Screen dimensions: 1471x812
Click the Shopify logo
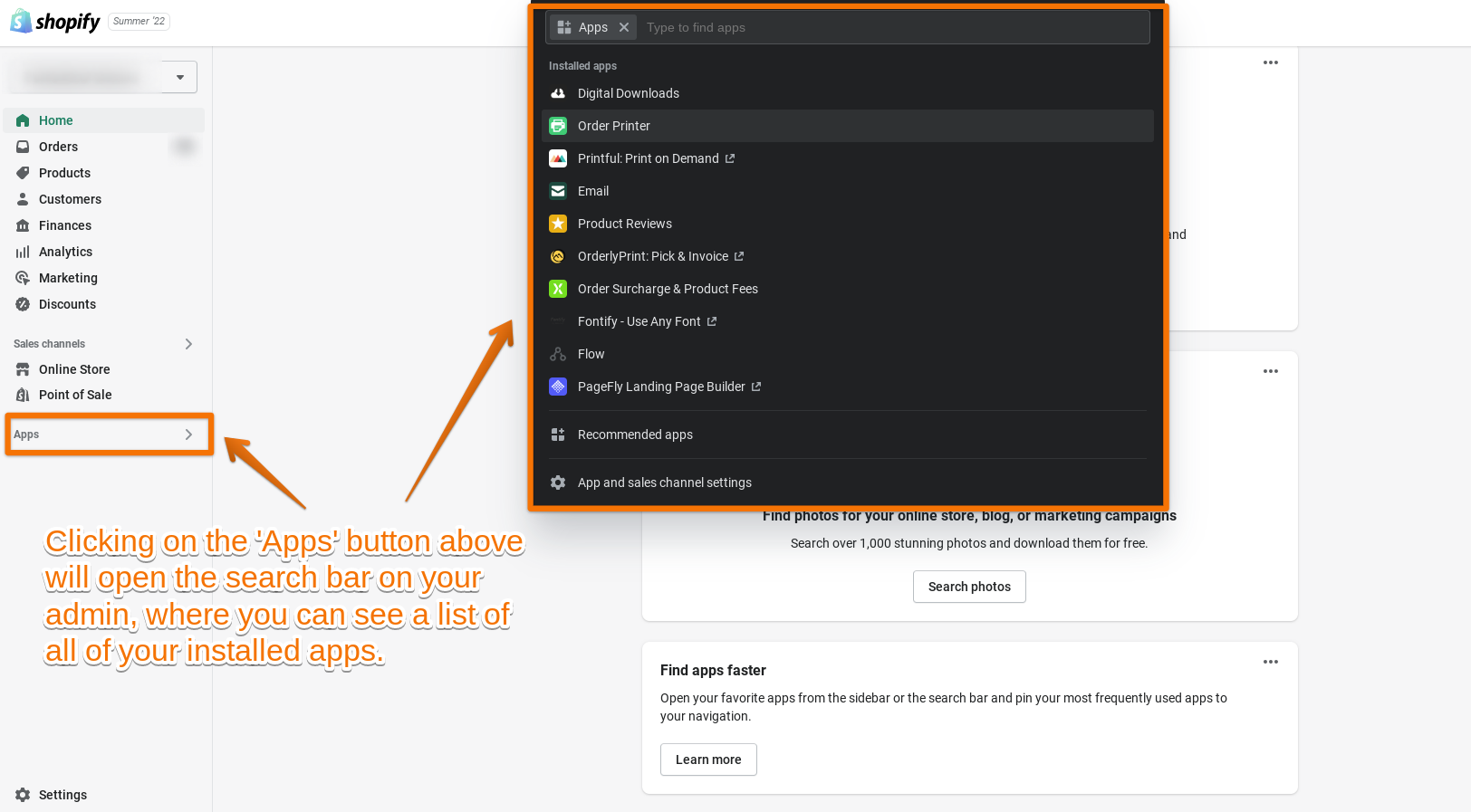54,22
